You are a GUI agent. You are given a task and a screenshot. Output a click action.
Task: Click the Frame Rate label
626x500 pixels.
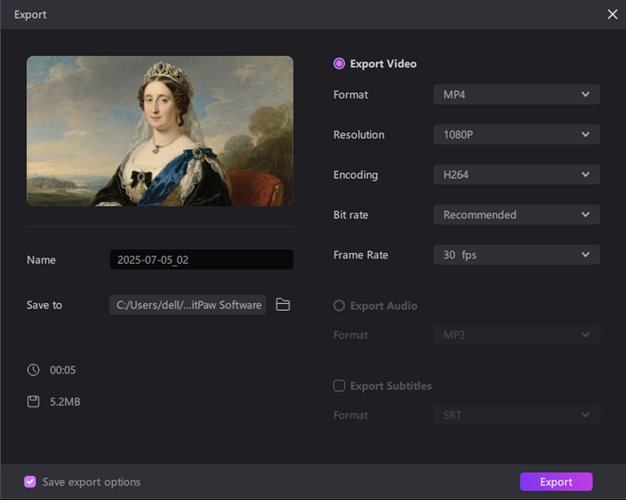coord(361,255)
